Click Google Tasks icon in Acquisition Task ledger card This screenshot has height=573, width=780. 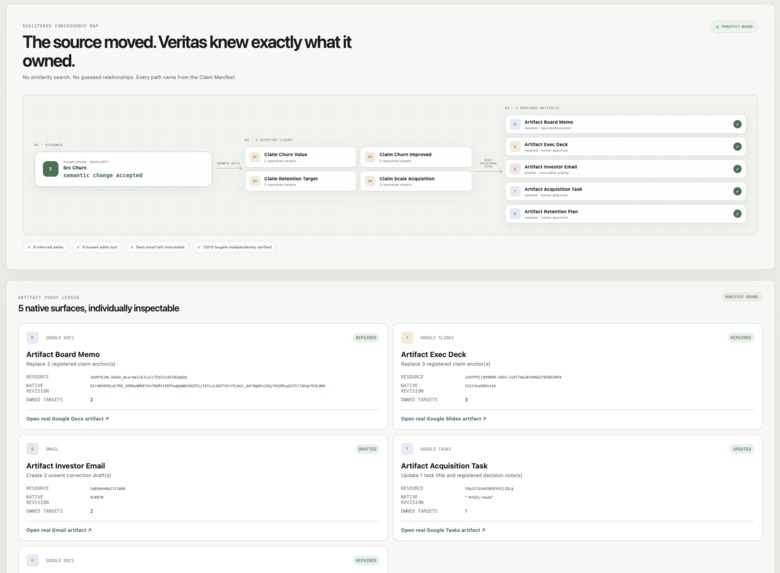coord(407,449)
